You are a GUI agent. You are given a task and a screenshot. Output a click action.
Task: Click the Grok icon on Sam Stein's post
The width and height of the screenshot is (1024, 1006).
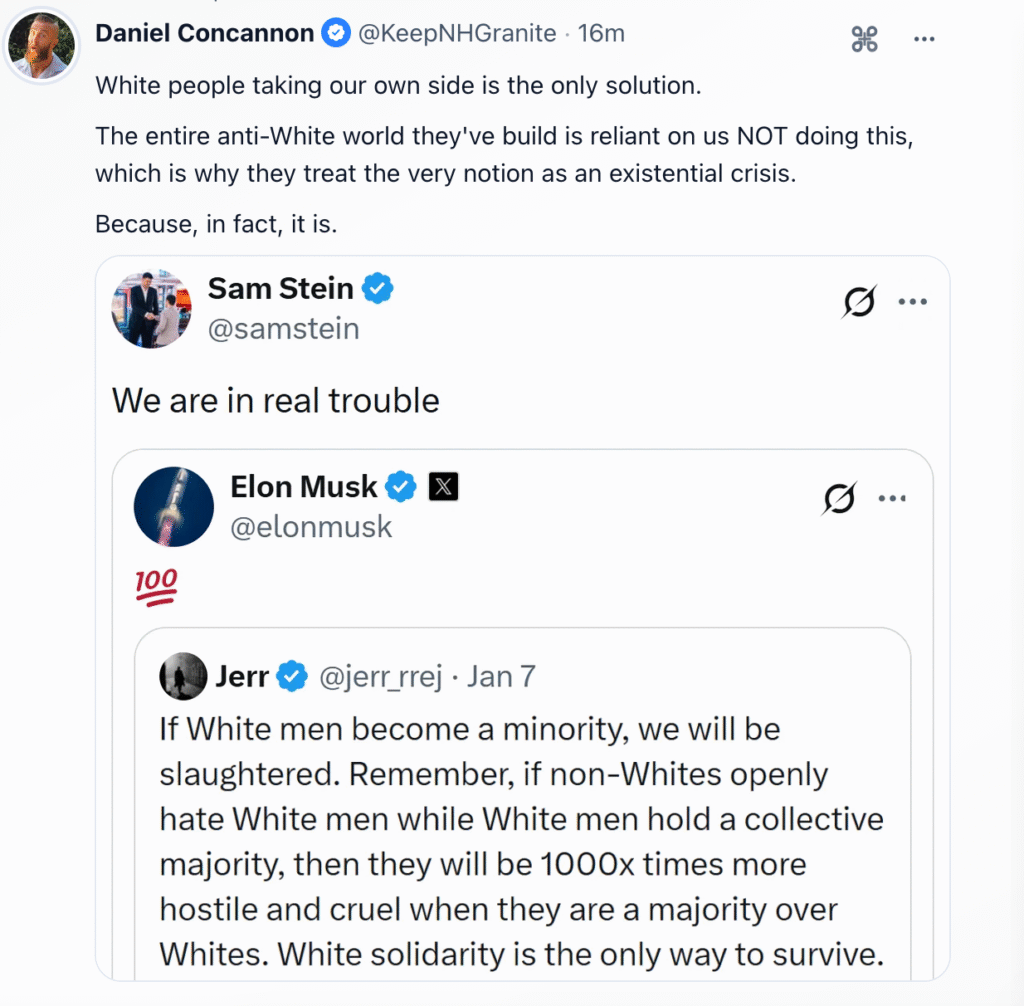[859, 301]
